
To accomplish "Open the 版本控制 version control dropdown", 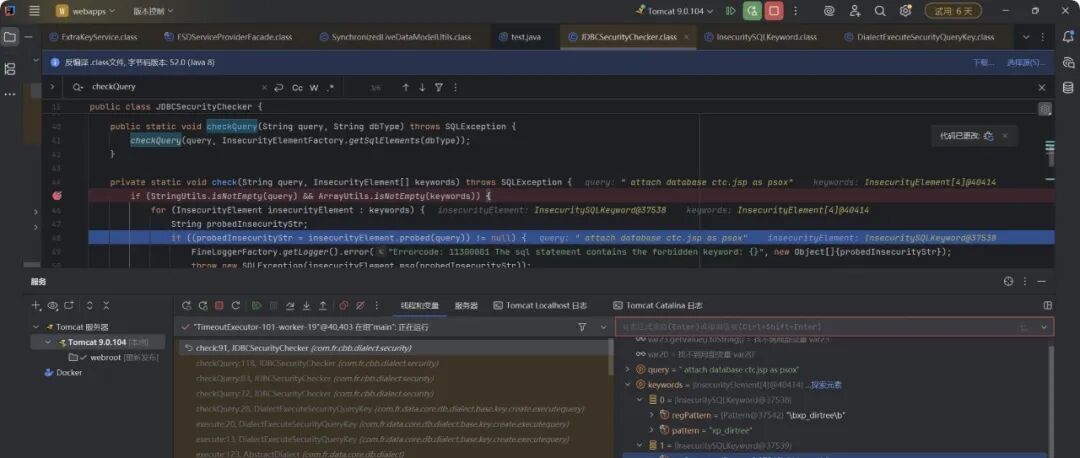I will click(x=153, y=11).
